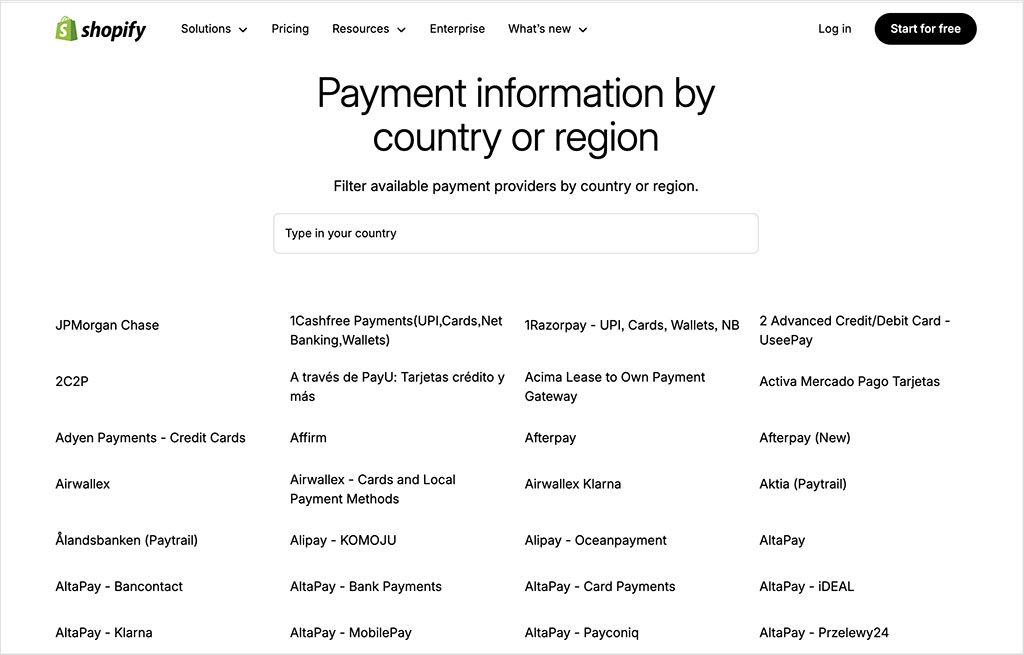This screenshot has width=1024, height=655.
Task: Select 2 Advanced Credit/Debit Card - UseePay
Action: click(855, 330)
